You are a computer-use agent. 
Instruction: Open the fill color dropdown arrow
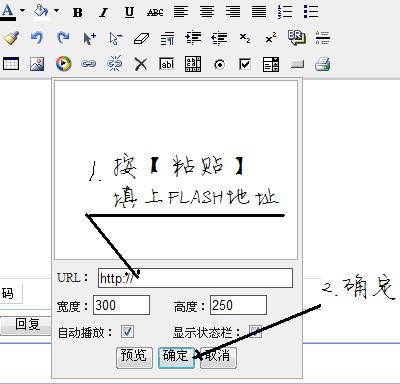point(56,11)
